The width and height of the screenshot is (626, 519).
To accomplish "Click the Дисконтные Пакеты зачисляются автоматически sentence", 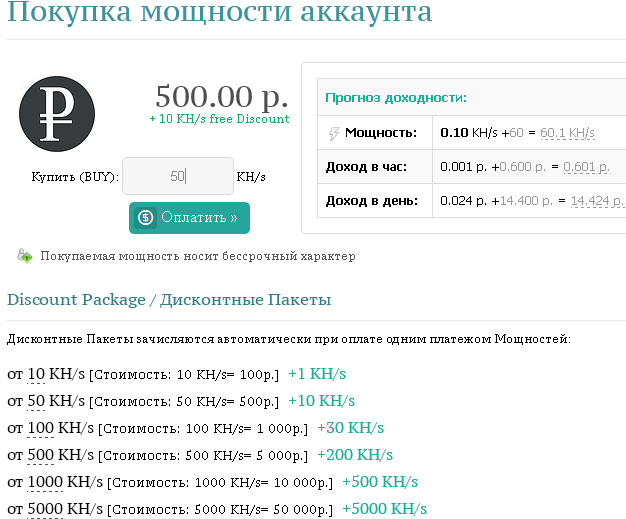I will tap(289, 339).
